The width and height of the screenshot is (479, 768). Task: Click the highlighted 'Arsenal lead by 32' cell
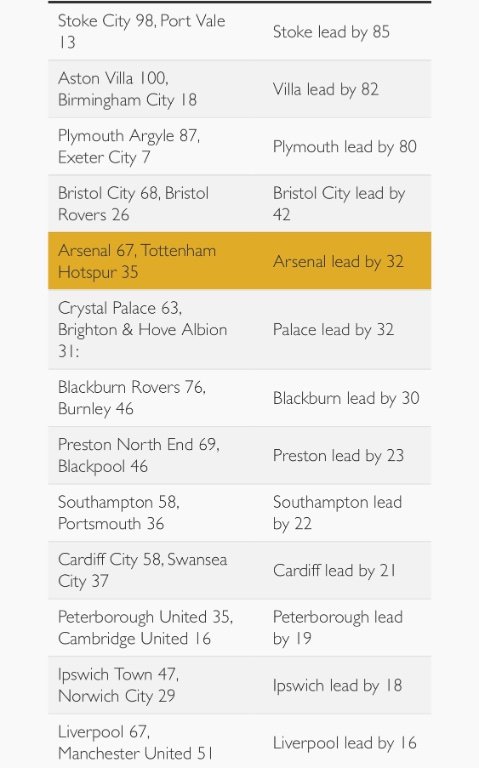point(338,261)
